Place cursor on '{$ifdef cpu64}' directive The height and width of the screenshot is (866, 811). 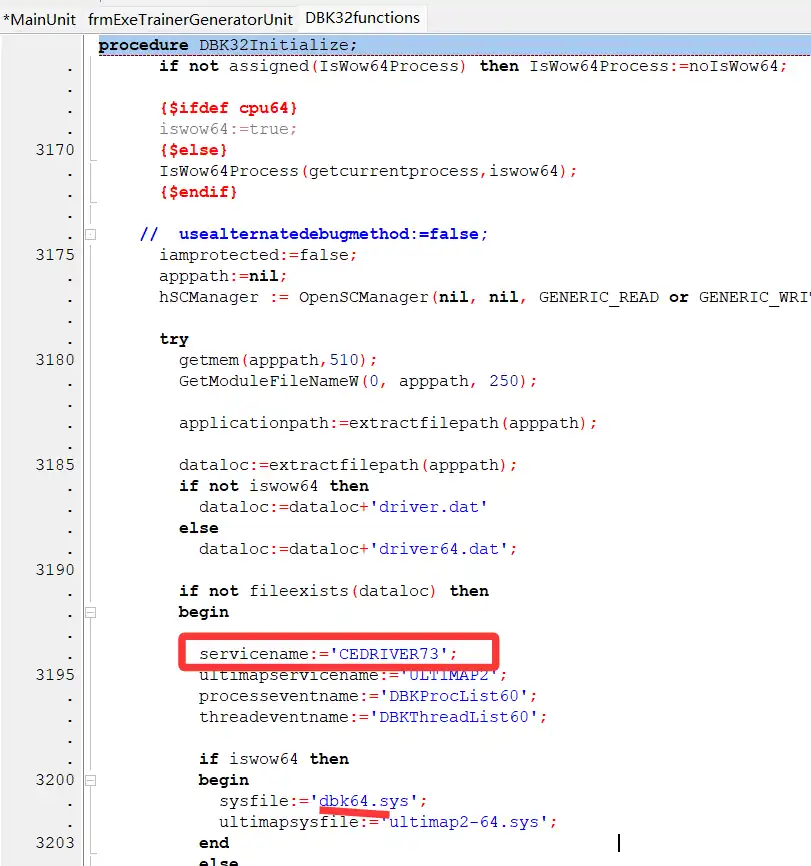[229, 108]
